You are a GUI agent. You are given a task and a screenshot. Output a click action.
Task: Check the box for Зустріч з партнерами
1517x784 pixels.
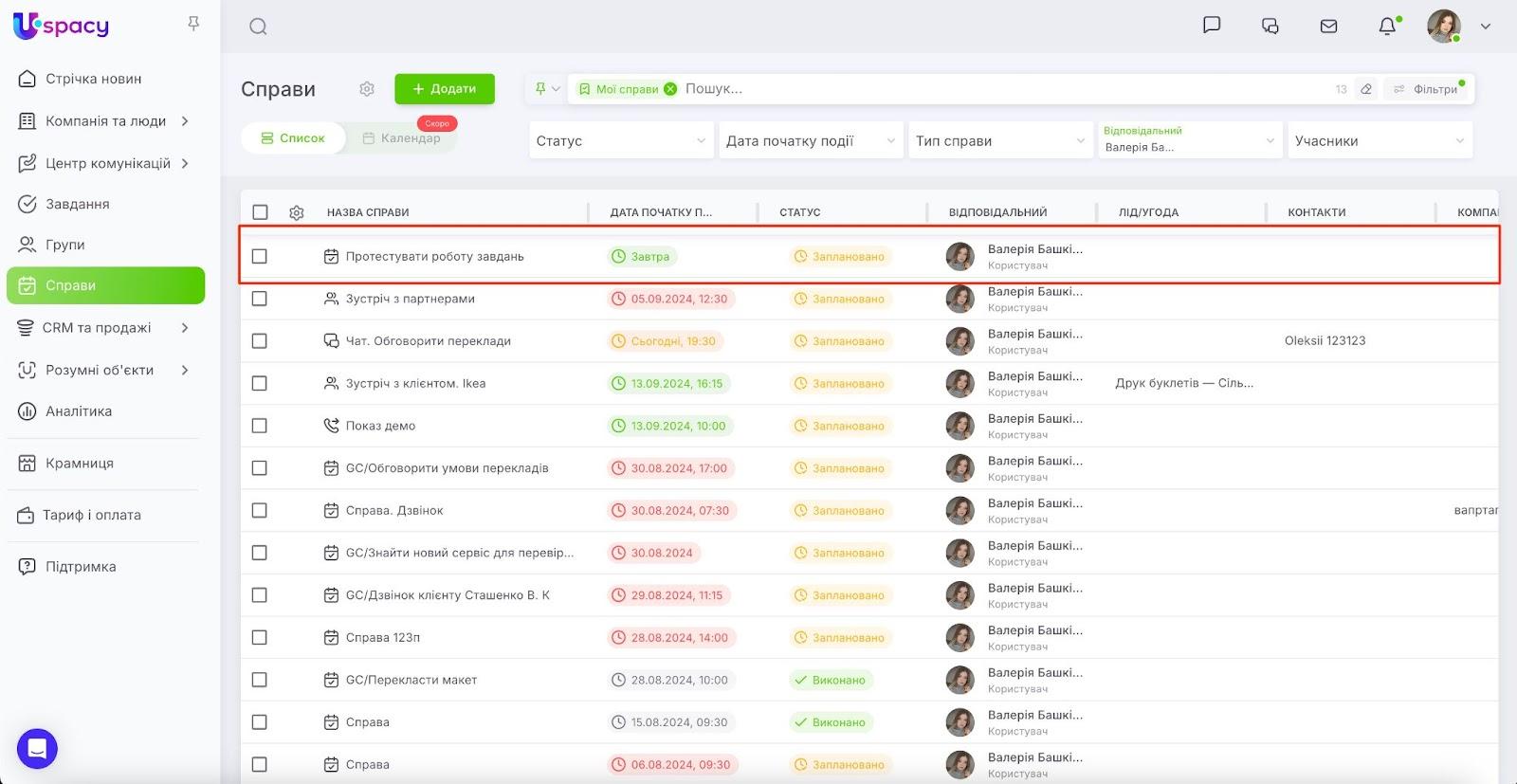coord(260,299)
